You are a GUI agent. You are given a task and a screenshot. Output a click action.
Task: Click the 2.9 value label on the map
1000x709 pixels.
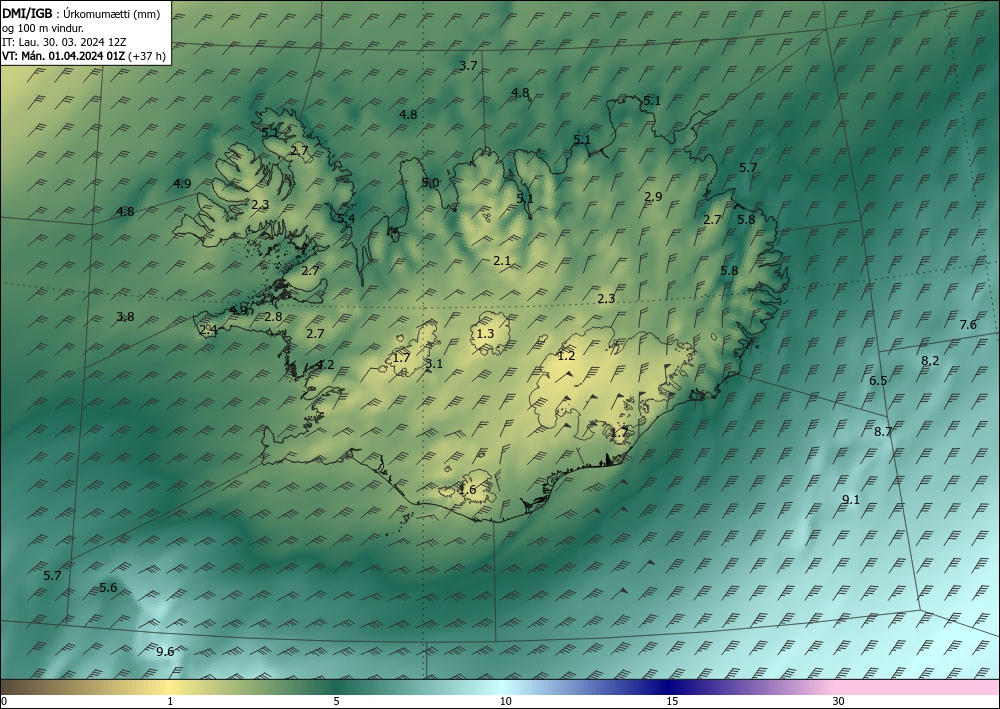[x=653, y=196]
